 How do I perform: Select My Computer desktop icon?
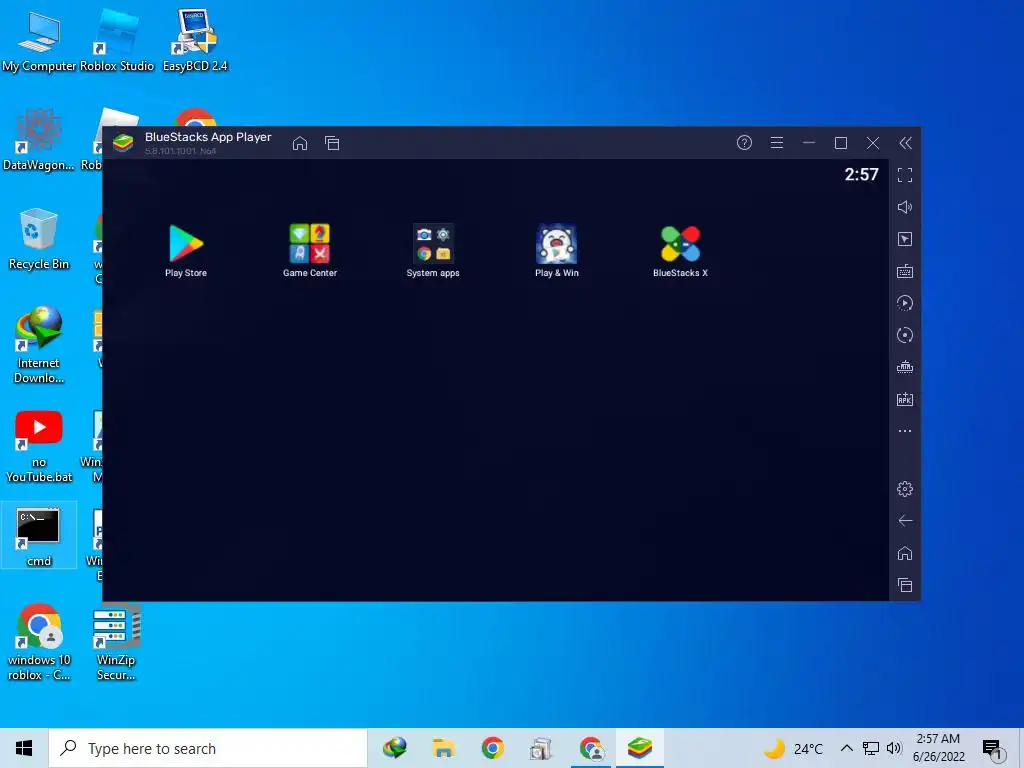(x=39, y=41)
